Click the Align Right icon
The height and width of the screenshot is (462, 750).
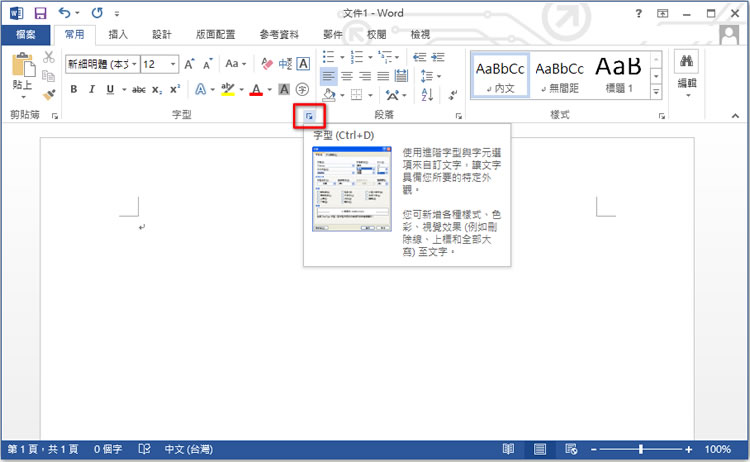point(365,76)
